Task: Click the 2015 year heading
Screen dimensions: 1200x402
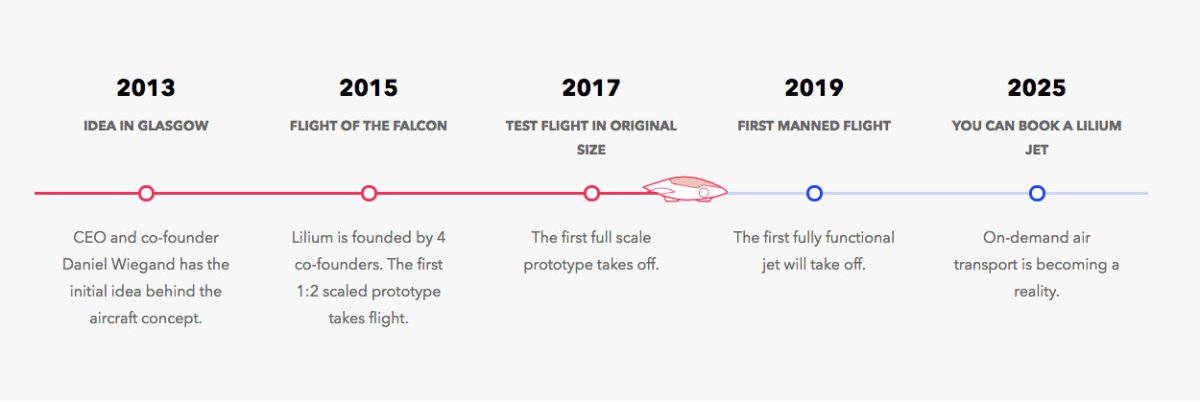Action: click(x=368, y=88)
